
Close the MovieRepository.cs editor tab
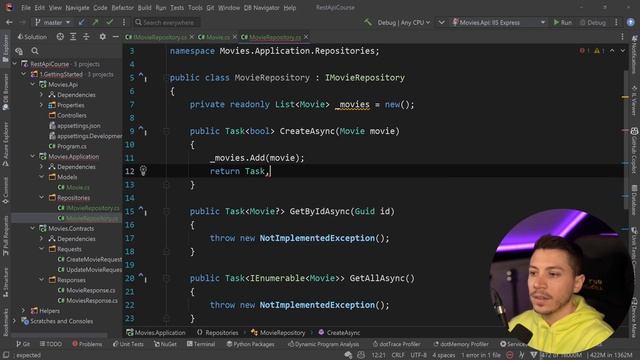point(306,37)
